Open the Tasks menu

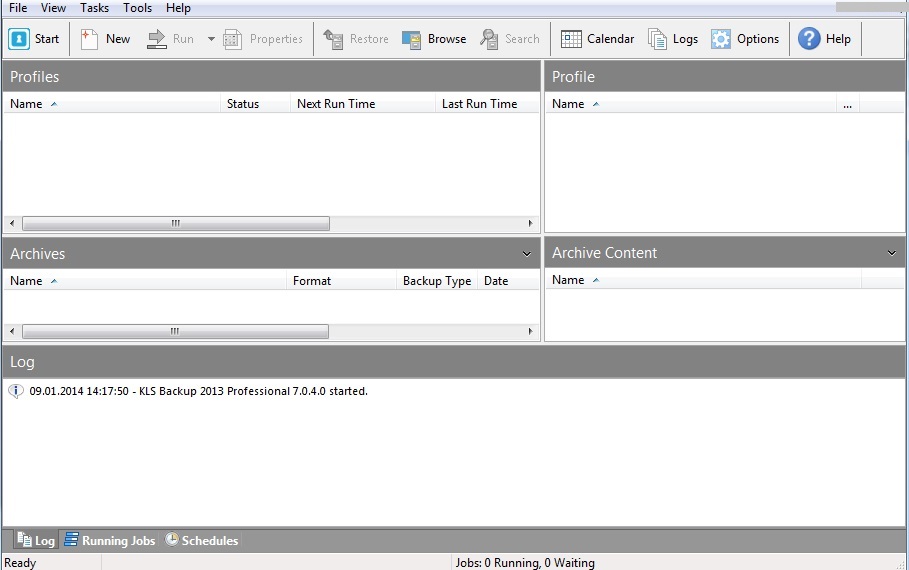point(95,8)
